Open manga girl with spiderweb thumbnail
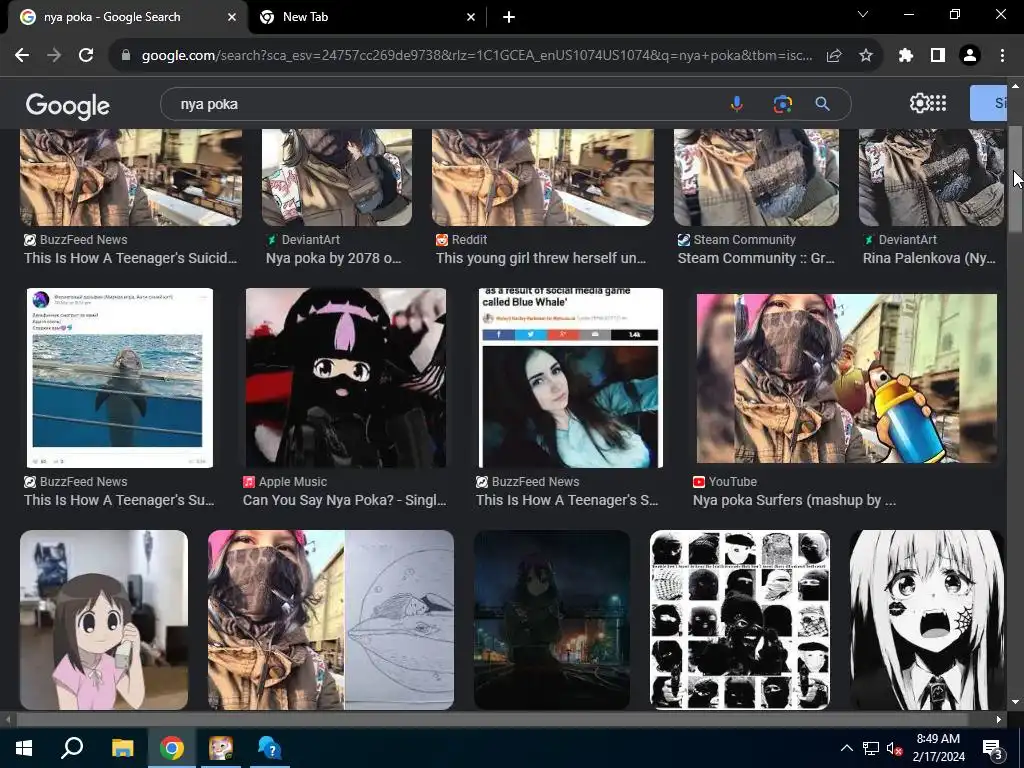 tap(927, 620)
